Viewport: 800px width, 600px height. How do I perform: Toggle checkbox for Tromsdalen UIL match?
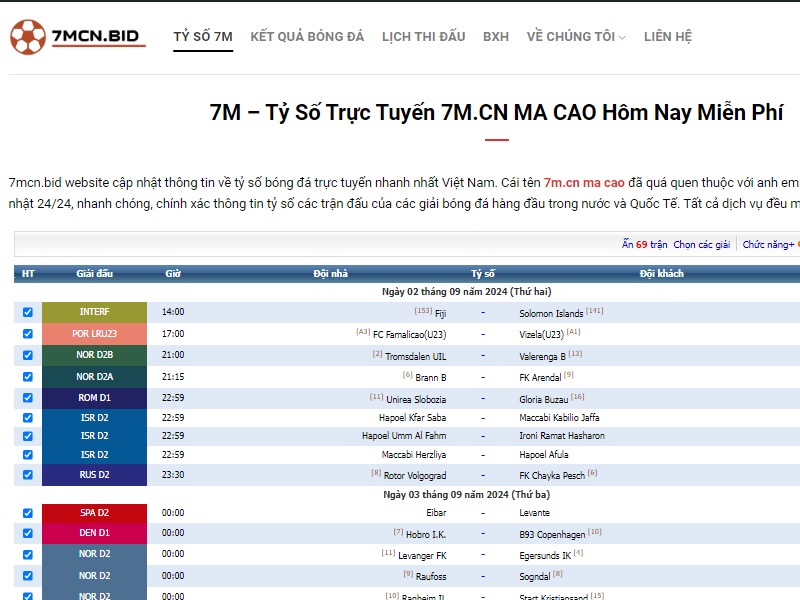[28, 355]
